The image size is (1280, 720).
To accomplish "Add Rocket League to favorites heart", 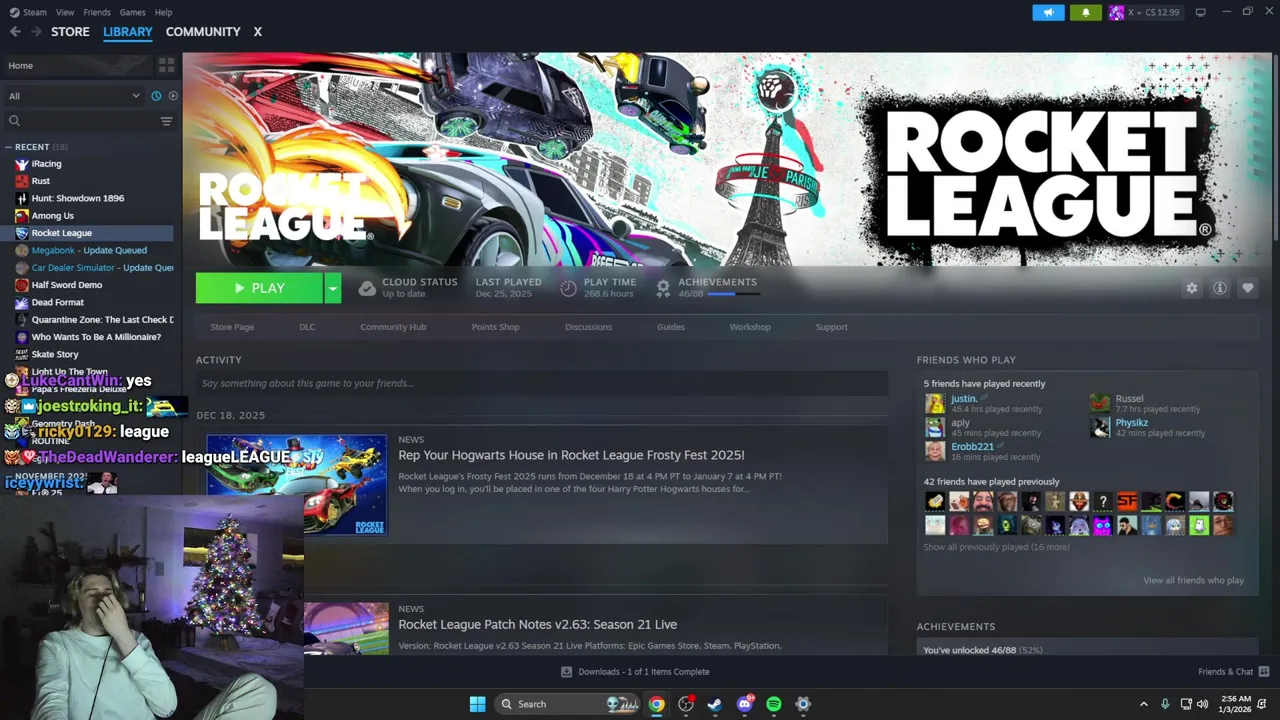I will click(1248, 288).
